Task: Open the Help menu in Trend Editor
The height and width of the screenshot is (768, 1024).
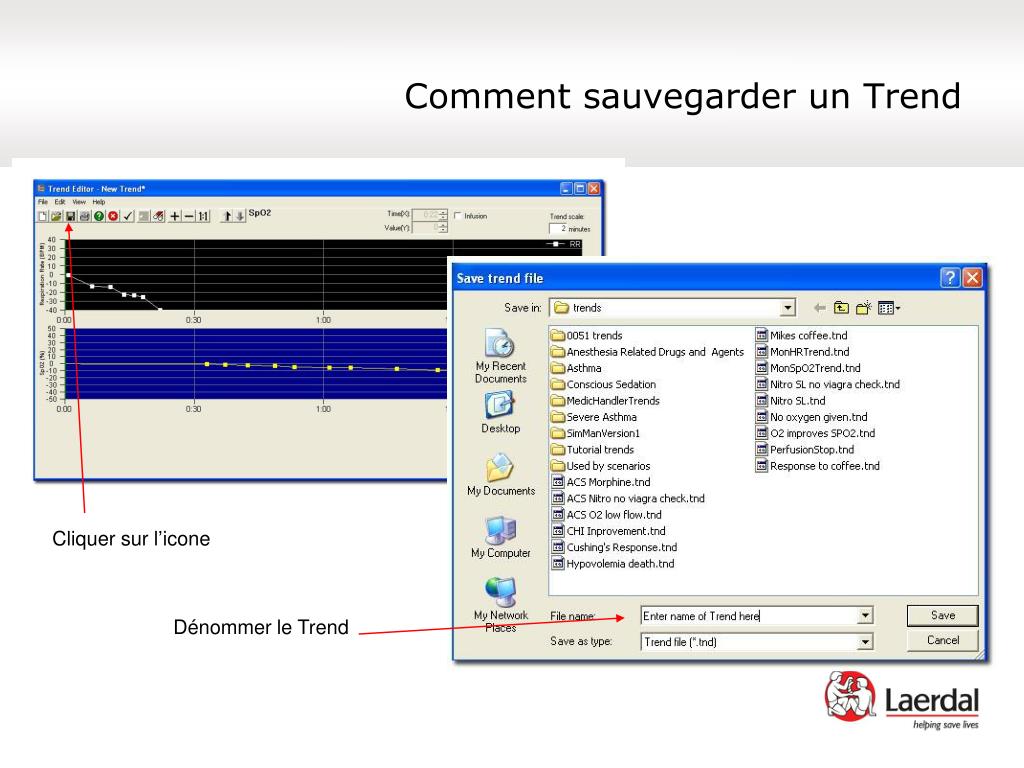Action: pyautogui.click(x=99, y=202)
